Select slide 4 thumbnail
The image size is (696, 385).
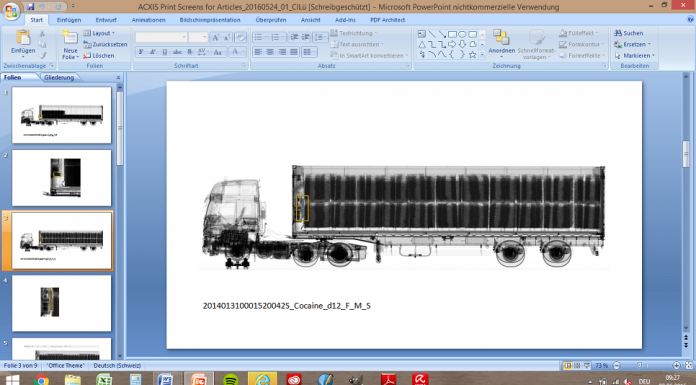pos(62,303)
